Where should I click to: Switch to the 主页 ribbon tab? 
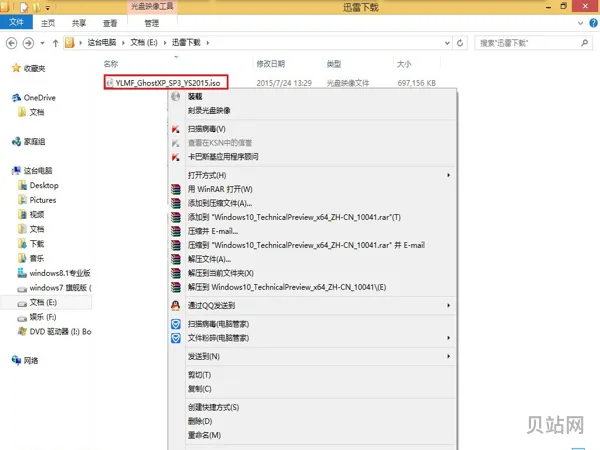click(48, 23)
